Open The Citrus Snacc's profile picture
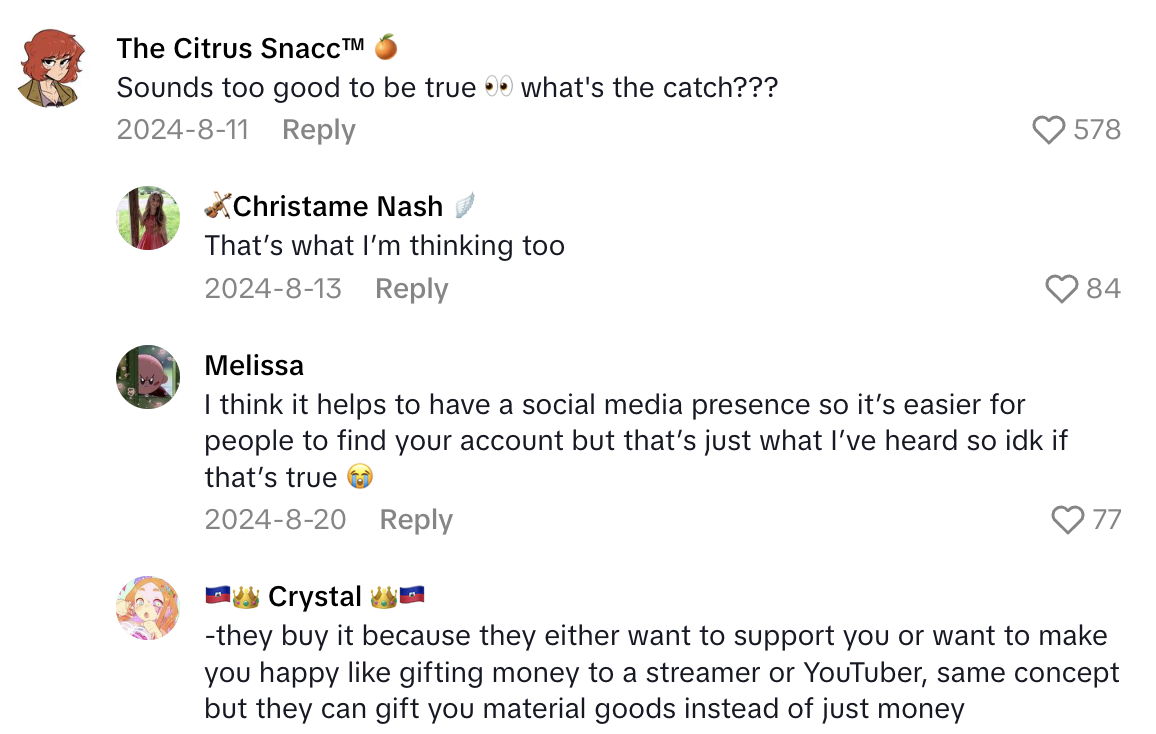1156x734 pixels. point(49,67)
